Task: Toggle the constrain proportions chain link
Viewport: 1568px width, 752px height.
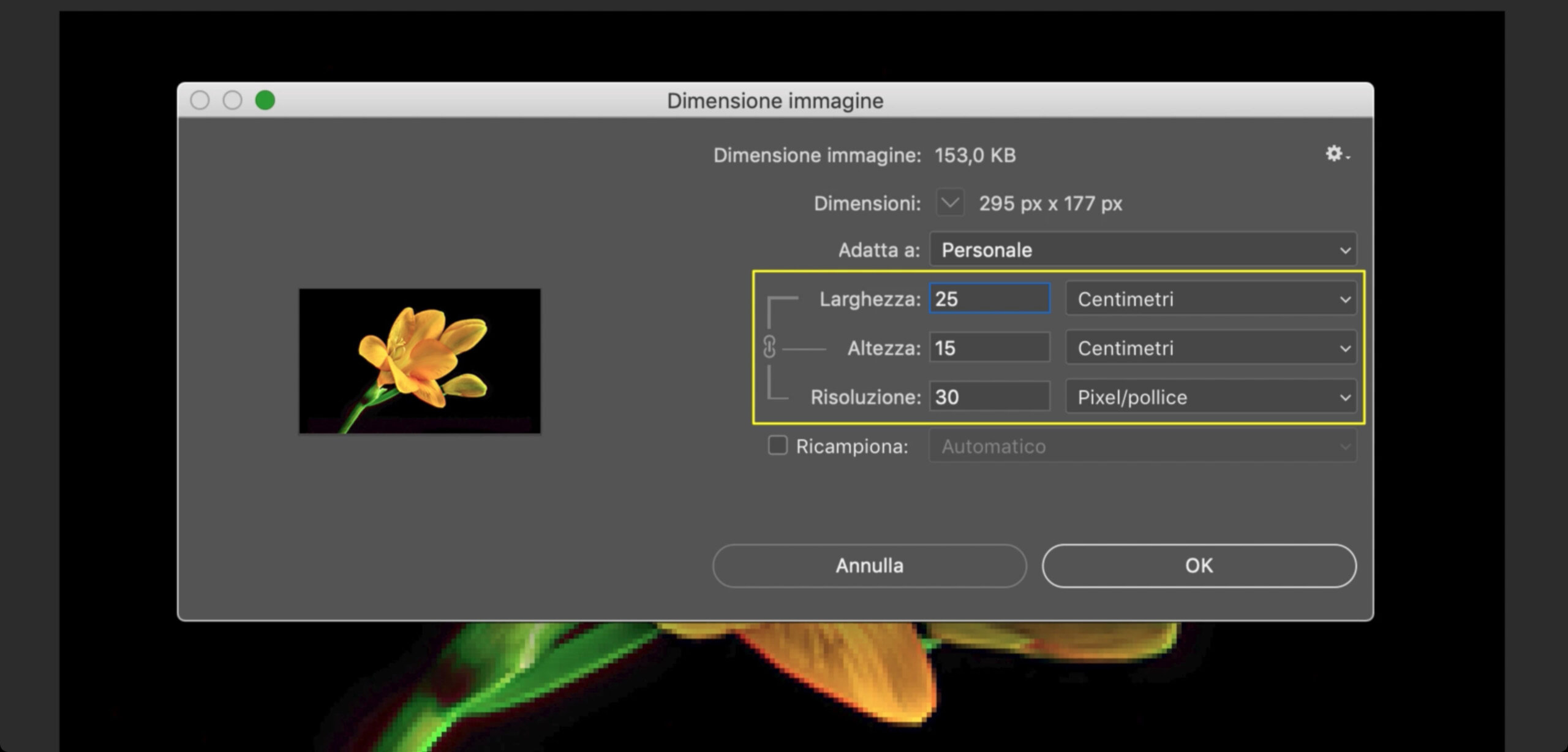Action: tap(770, 347)
